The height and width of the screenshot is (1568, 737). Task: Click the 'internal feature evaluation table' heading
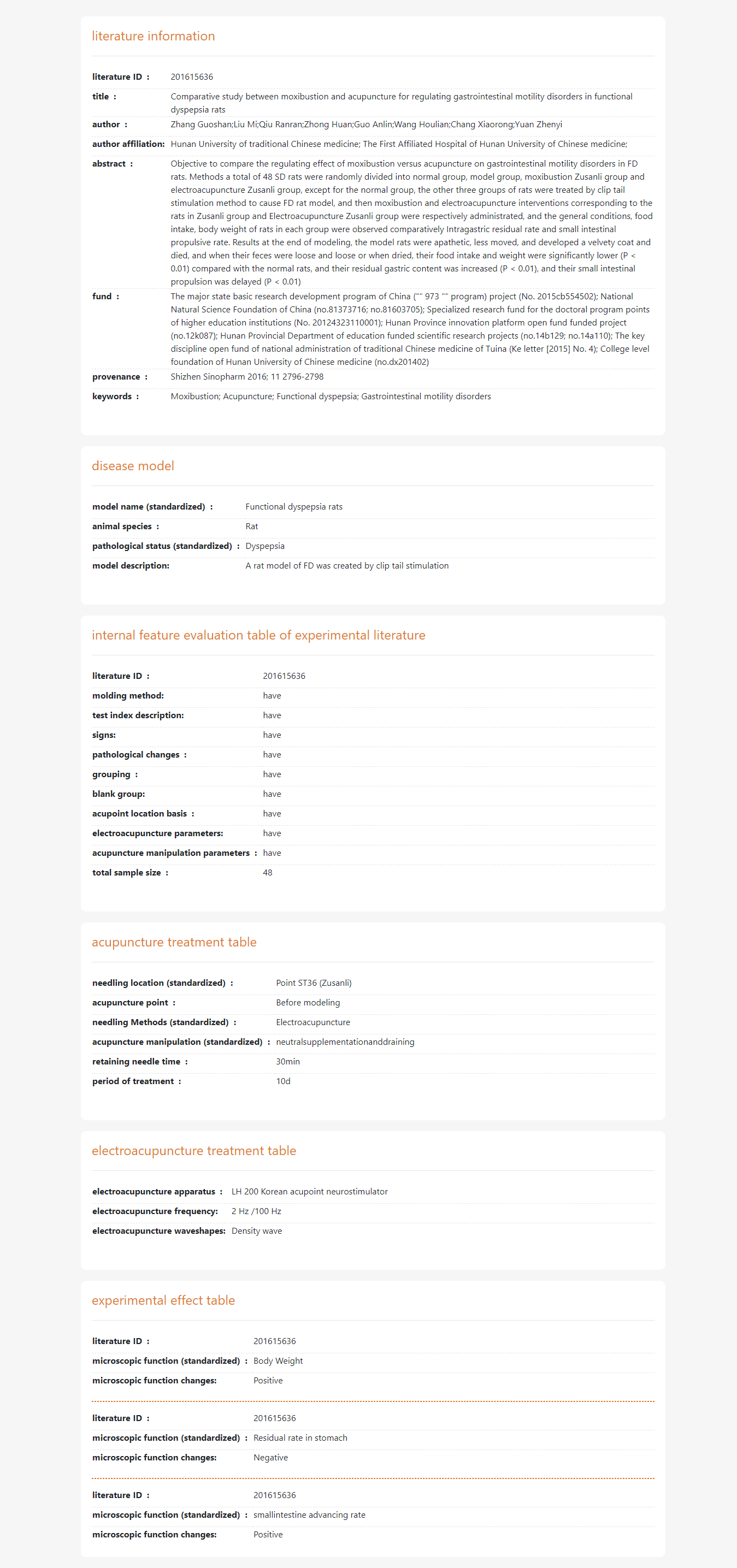258,635
